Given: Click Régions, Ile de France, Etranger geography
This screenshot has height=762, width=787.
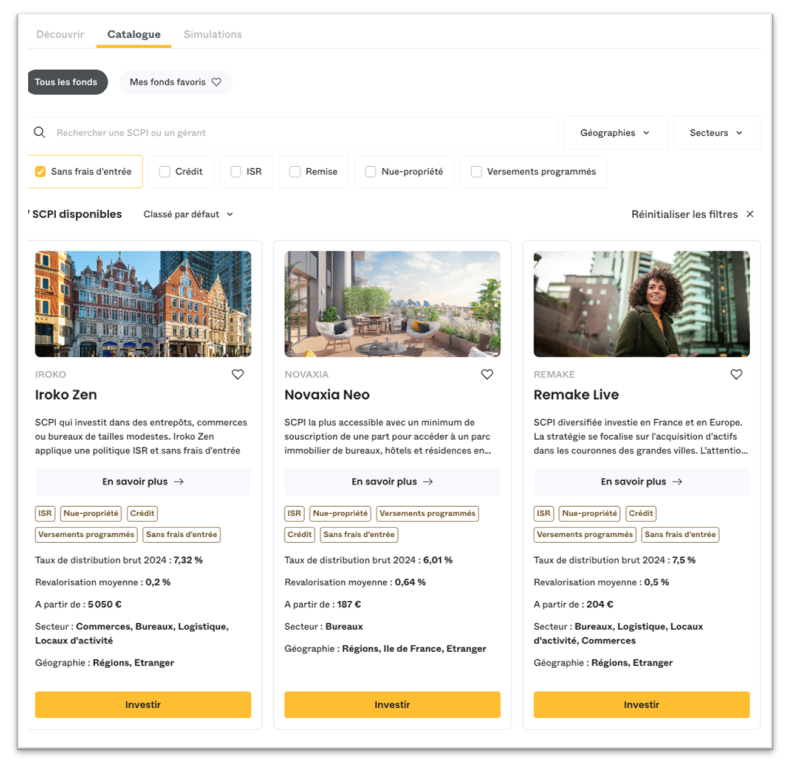Looking at the screenshot, I should [414, 649].
